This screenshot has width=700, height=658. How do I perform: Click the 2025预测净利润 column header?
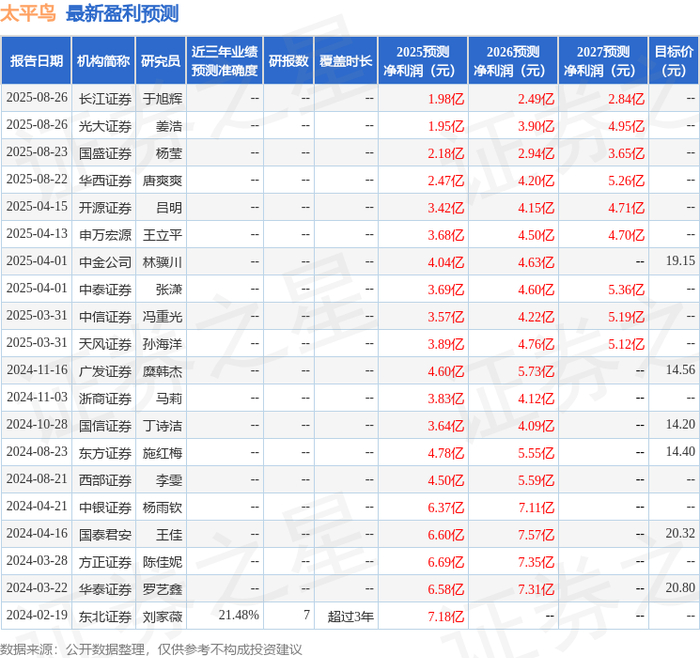422,61
